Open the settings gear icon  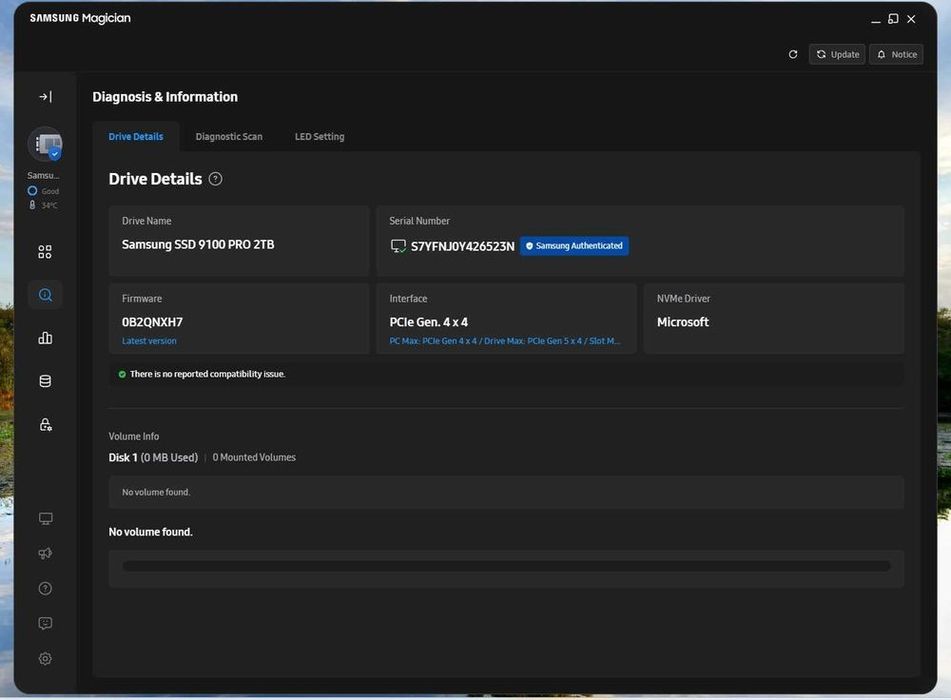point(45,659)
